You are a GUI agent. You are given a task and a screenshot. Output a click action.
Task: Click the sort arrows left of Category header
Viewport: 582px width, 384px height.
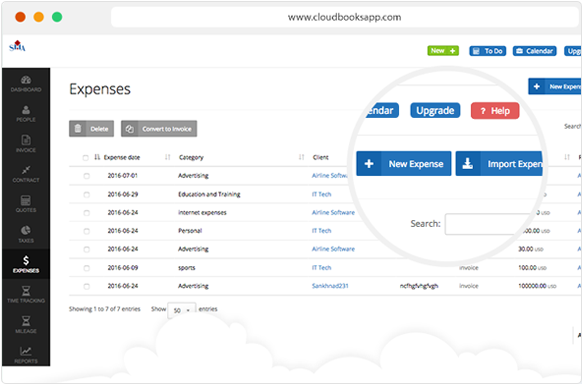point(168,157)
